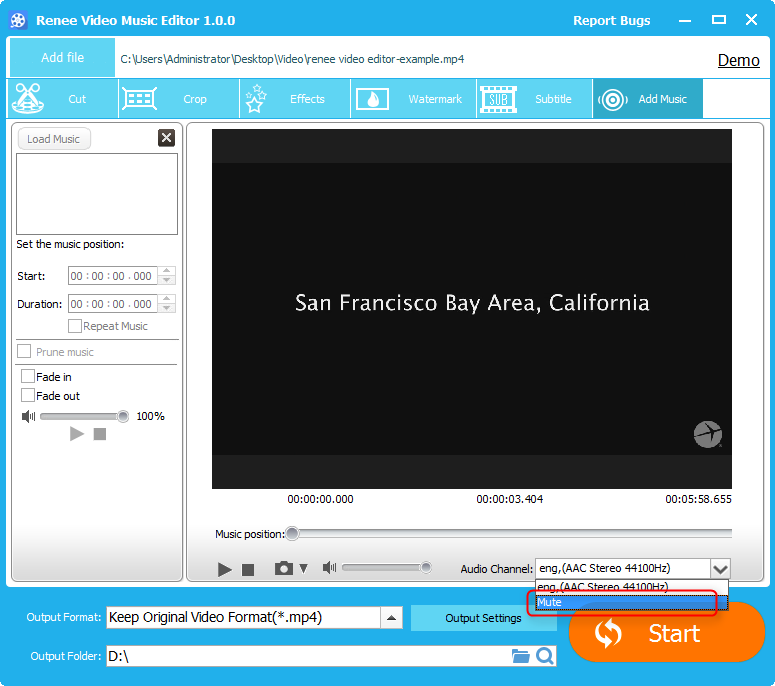Enable the Fade out checkbox
Screen dimensions: 775x686
(28, 396)
